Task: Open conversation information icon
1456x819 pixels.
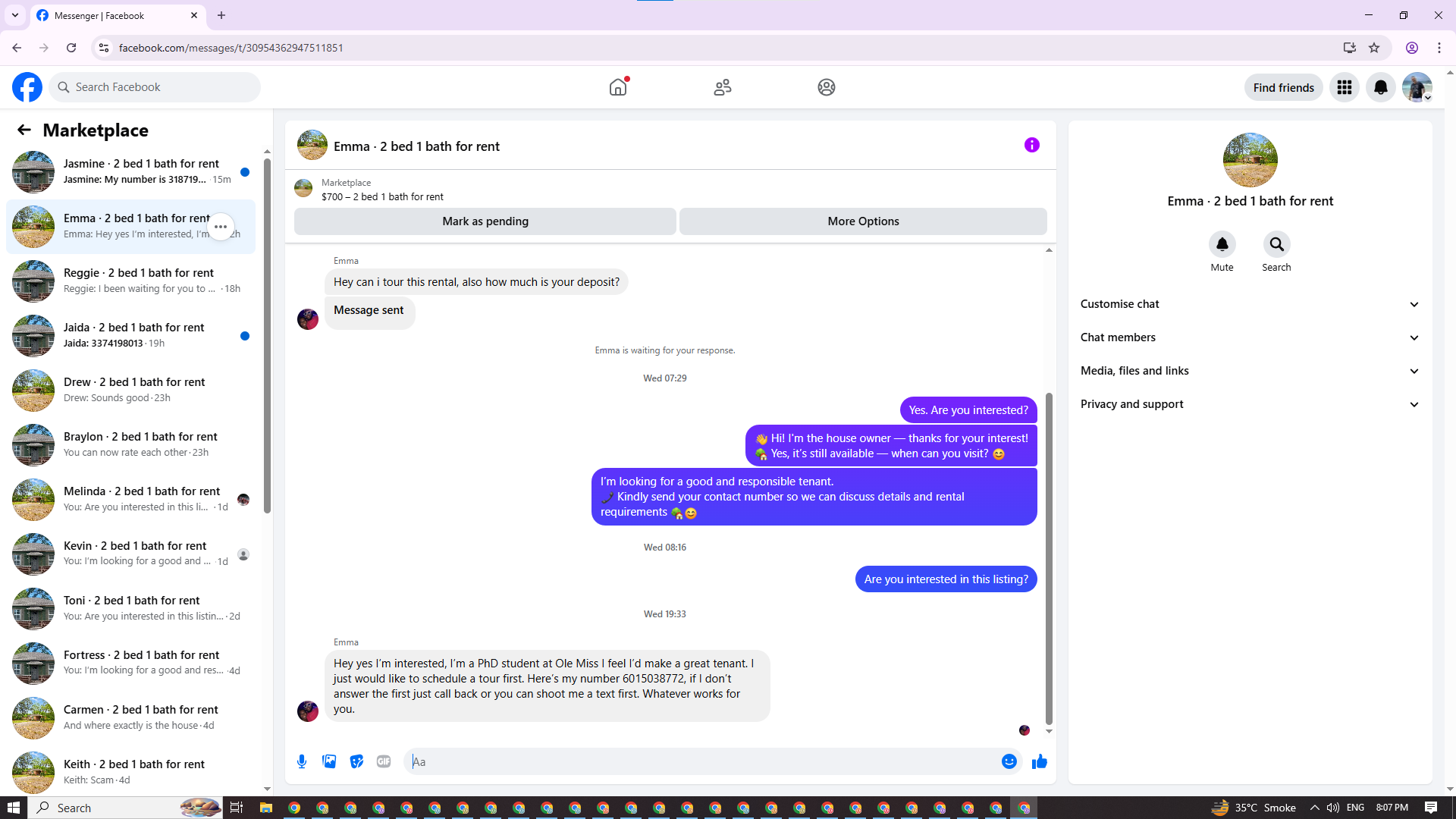Action: (x=1032, y=145)
